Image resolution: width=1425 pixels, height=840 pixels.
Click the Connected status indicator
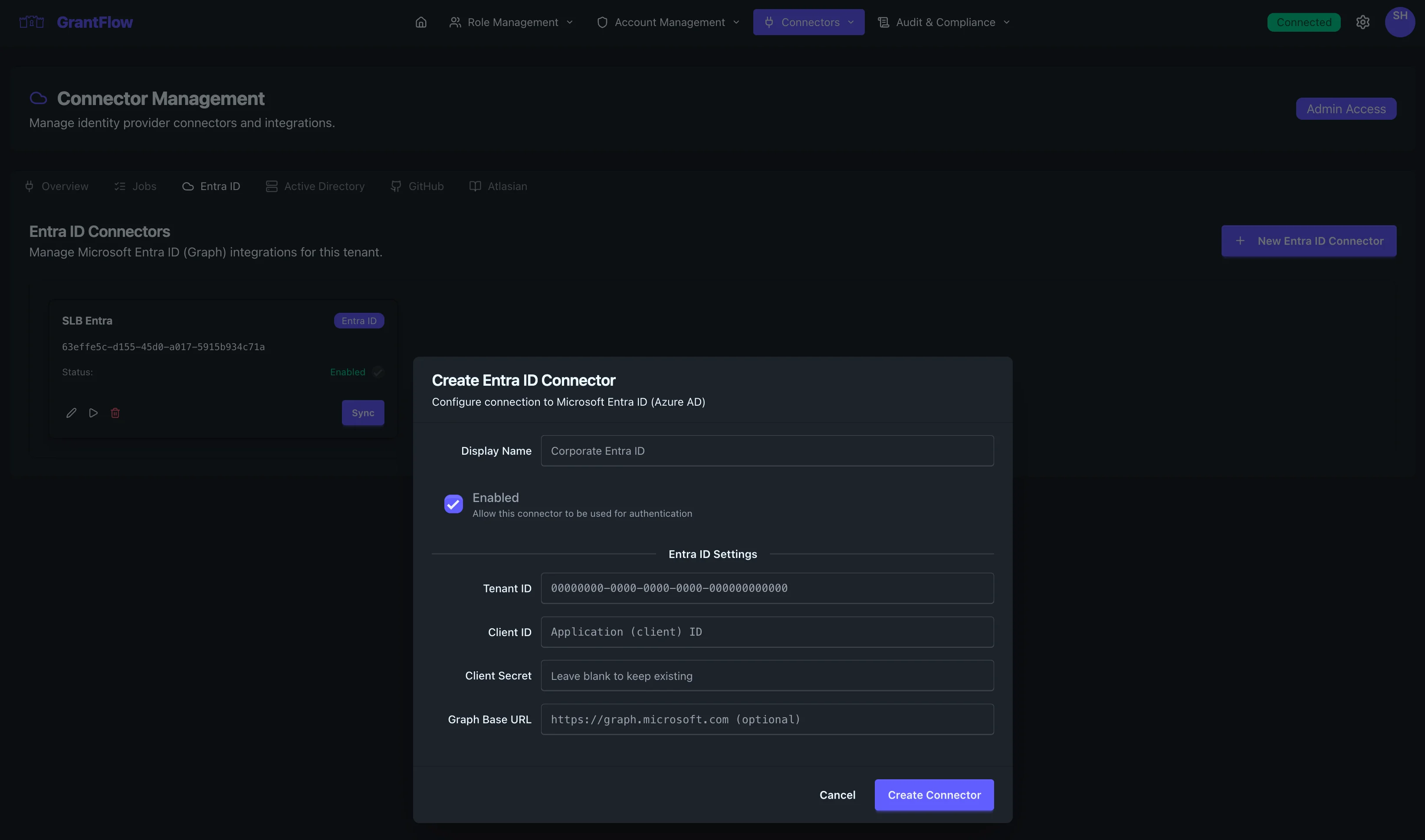[x=1304, y=22]
